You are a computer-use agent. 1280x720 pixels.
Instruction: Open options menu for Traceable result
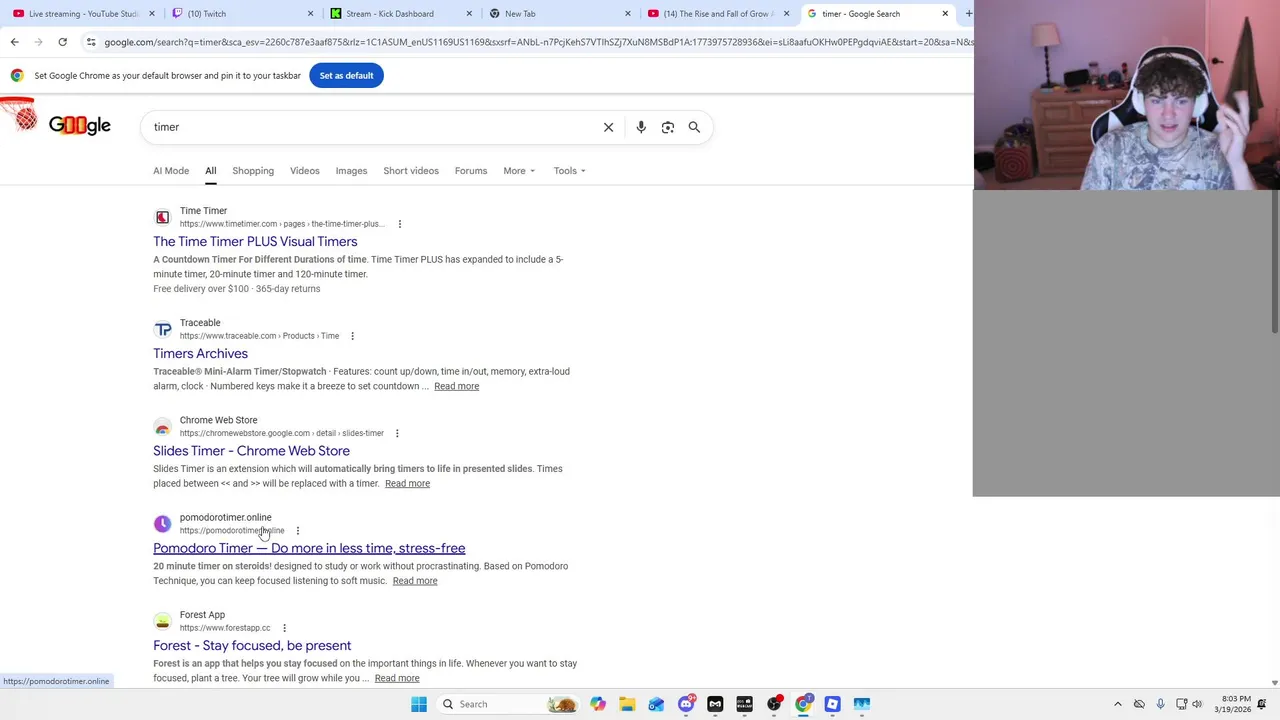(x=352, y=336)
